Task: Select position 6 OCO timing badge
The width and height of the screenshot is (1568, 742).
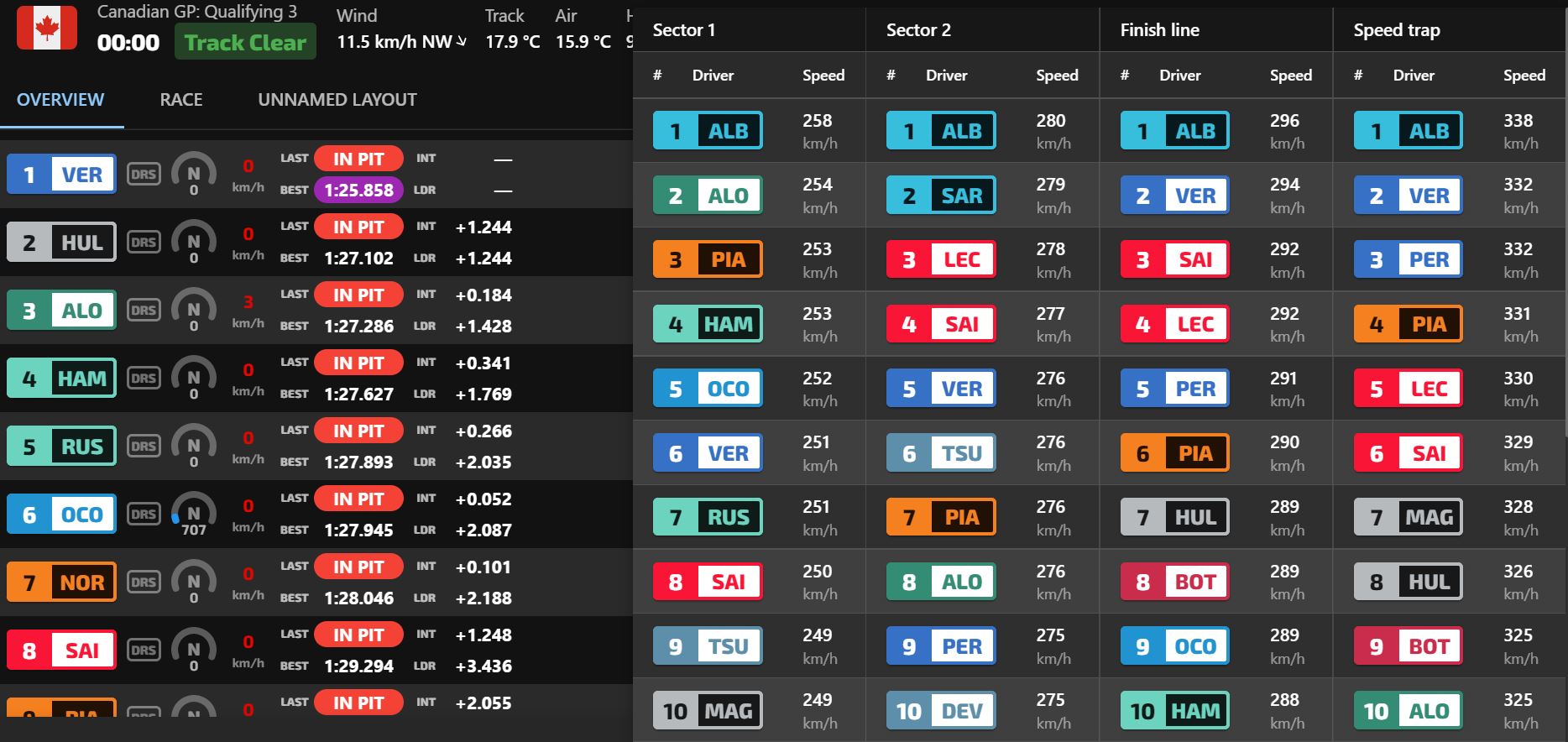Action: click(x=61, y=515)
